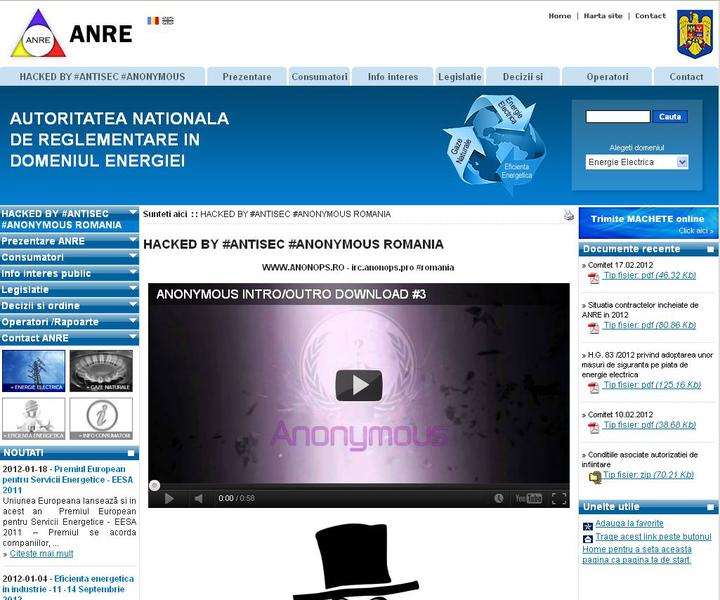Collapse the Documente recente panel icon

[x=710, y=249]
